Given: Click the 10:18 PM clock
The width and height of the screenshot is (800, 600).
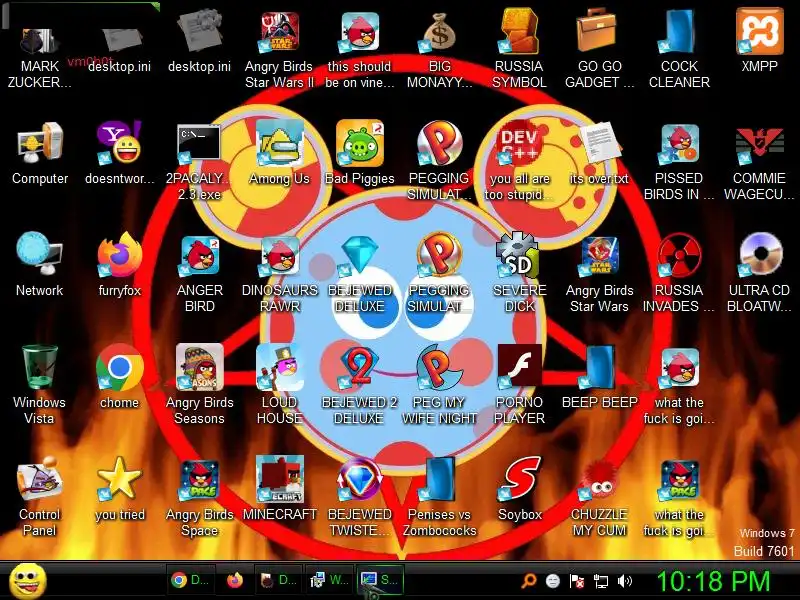Looking at the screenshot, I should click(x=713, y=581).
